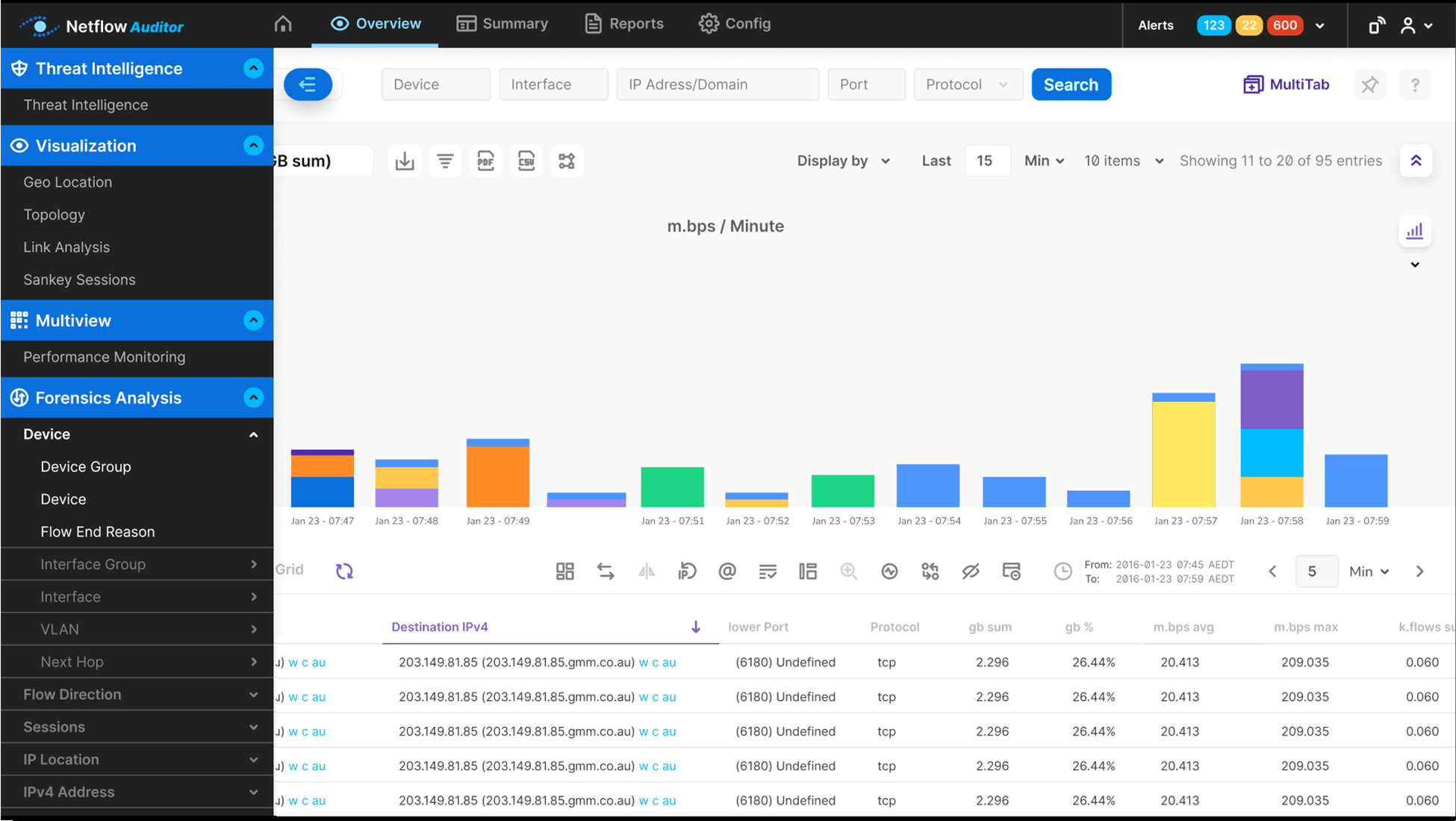1456x821 pixels.
Task: Click the PDF export icon
Action: click(485, 161)
